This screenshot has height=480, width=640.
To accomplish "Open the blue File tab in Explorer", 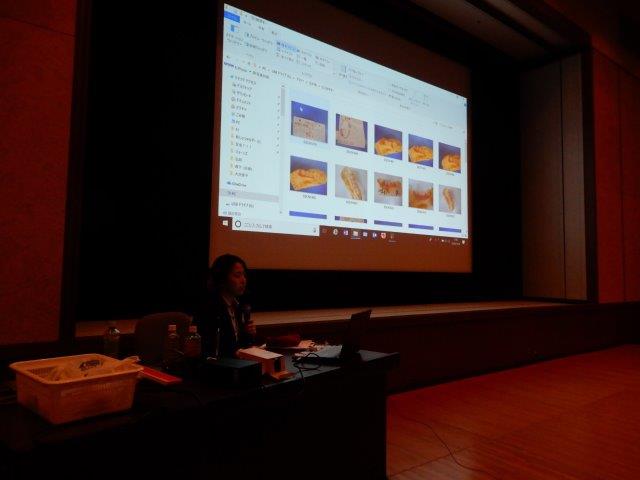I will 231,16.
